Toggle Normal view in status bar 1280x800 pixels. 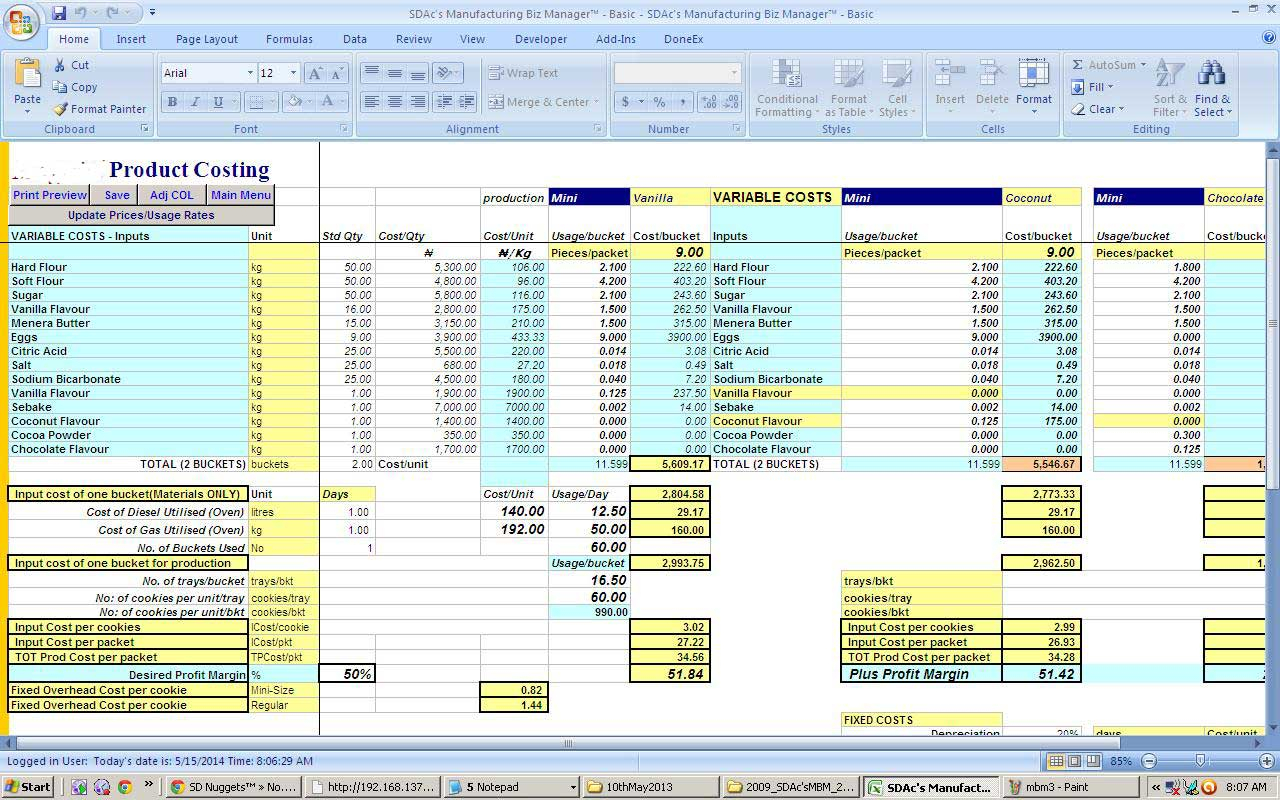[1056, 762]
